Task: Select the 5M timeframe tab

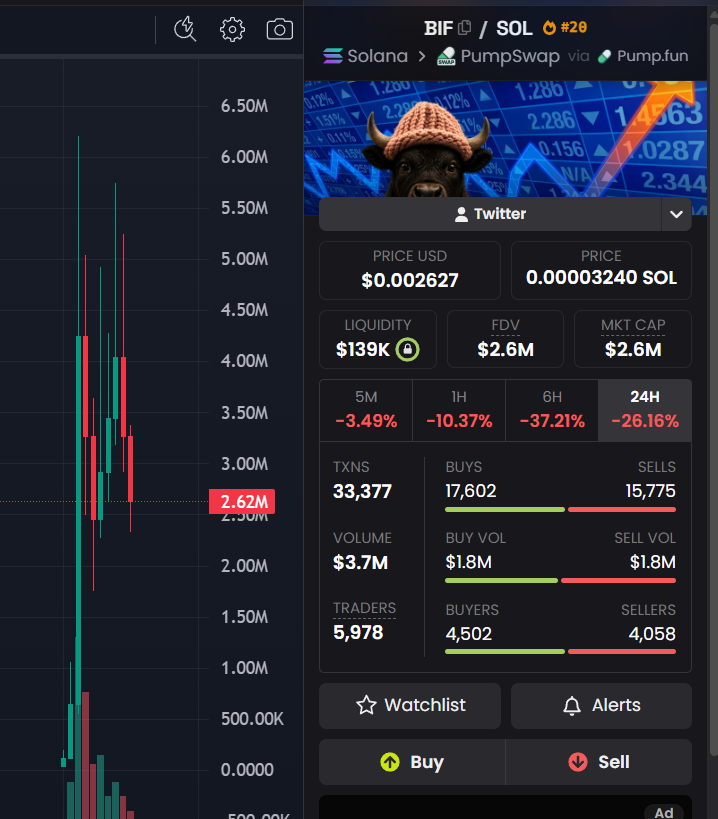Action: [x=366, y=411]
